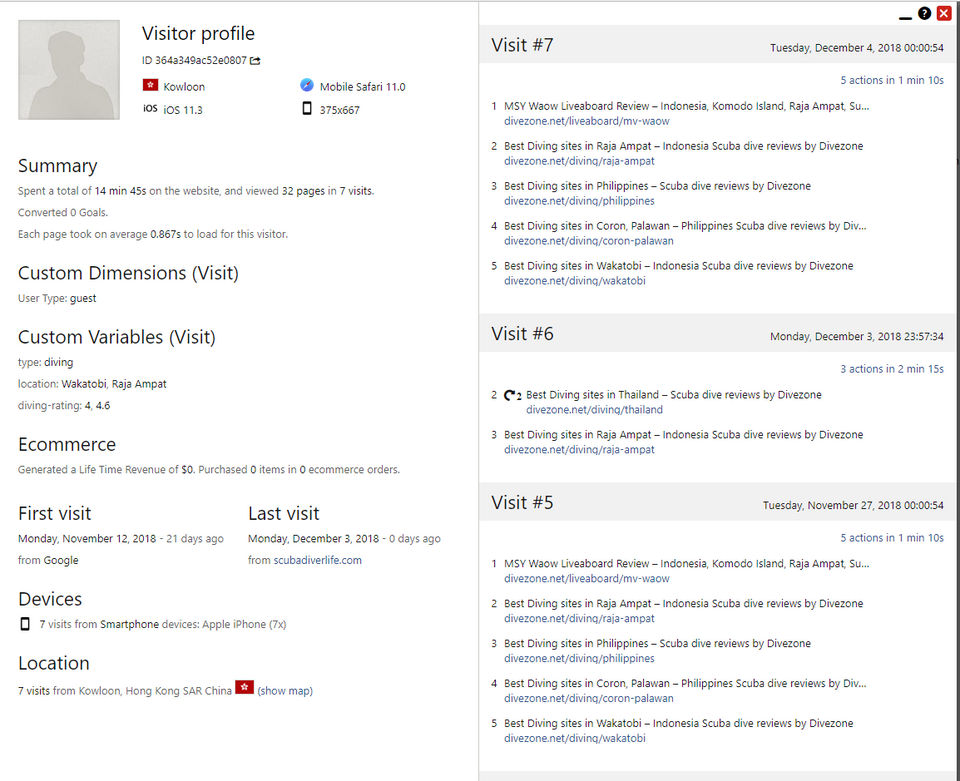Image resolution: width=960 pixels, height=781 pixels.
Task: Open scubadiverlife.com referrer link
Action: pos(318,560)
